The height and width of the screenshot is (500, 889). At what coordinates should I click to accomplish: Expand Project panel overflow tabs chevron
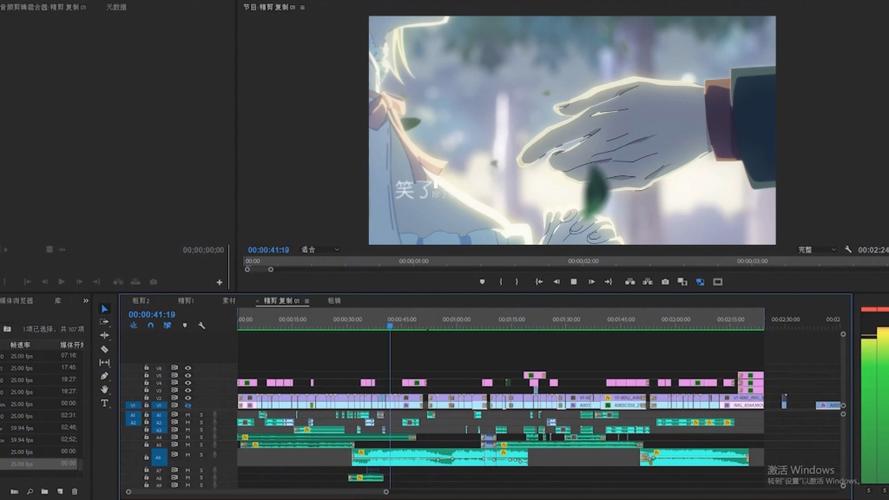pos(86,300)
